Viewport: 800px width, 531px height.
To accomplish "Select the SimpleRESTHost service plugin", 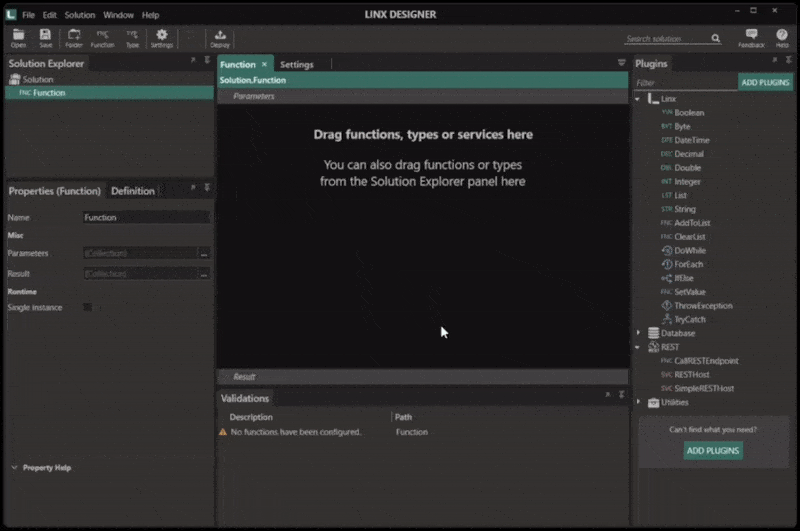I will click(697, 388).
